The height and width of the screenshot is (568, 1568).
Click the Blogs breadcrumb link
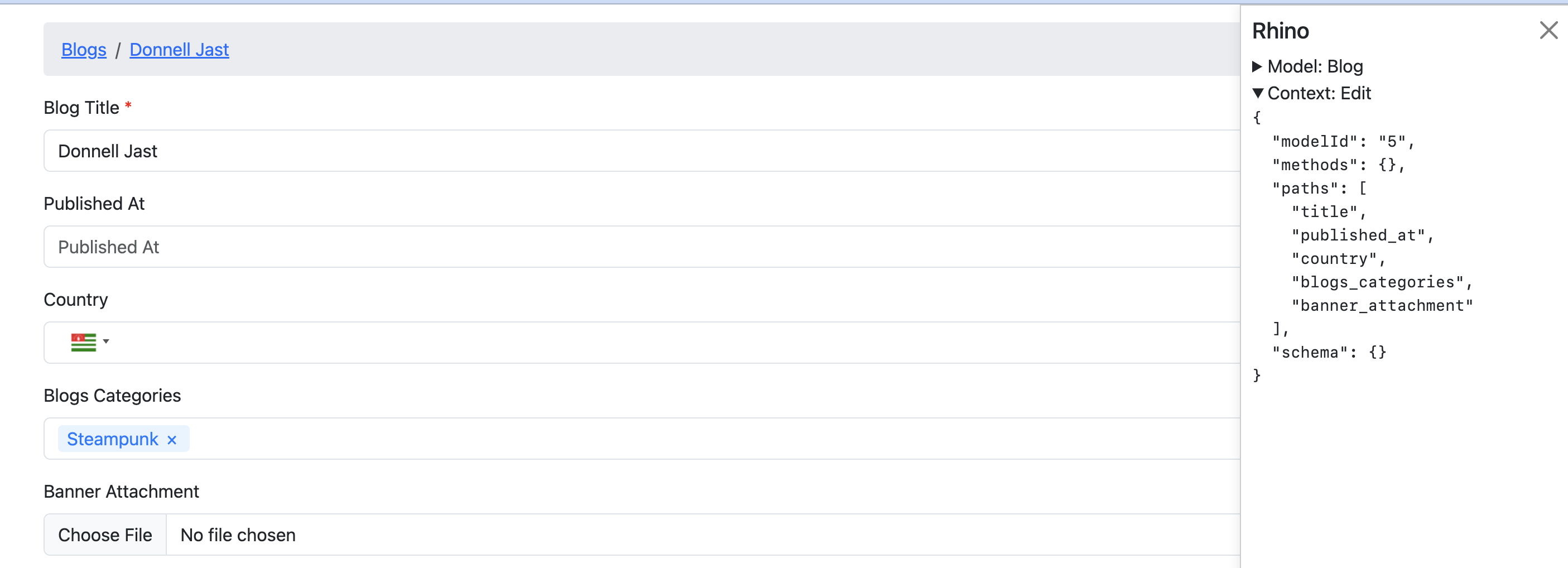click(x=83, y=49)
